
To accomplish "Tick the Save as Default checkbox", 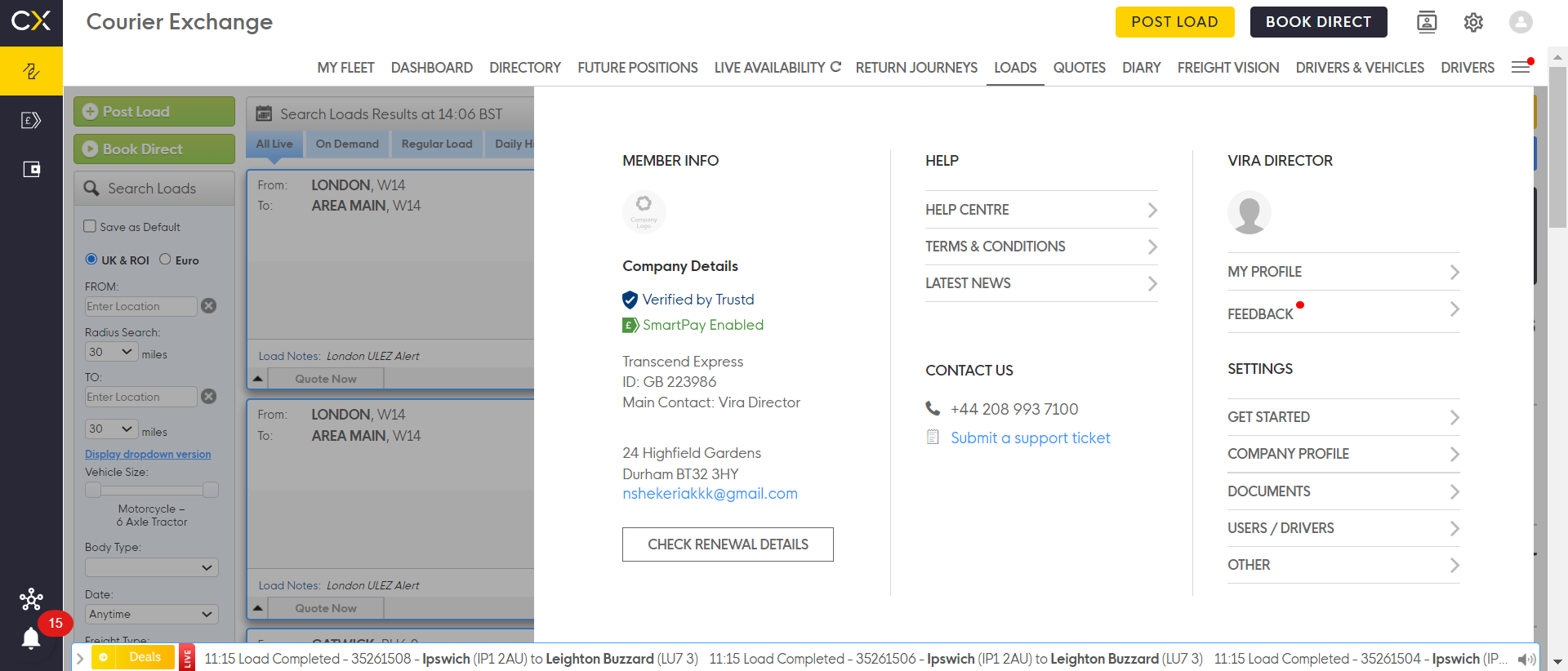I will point(90,226).
